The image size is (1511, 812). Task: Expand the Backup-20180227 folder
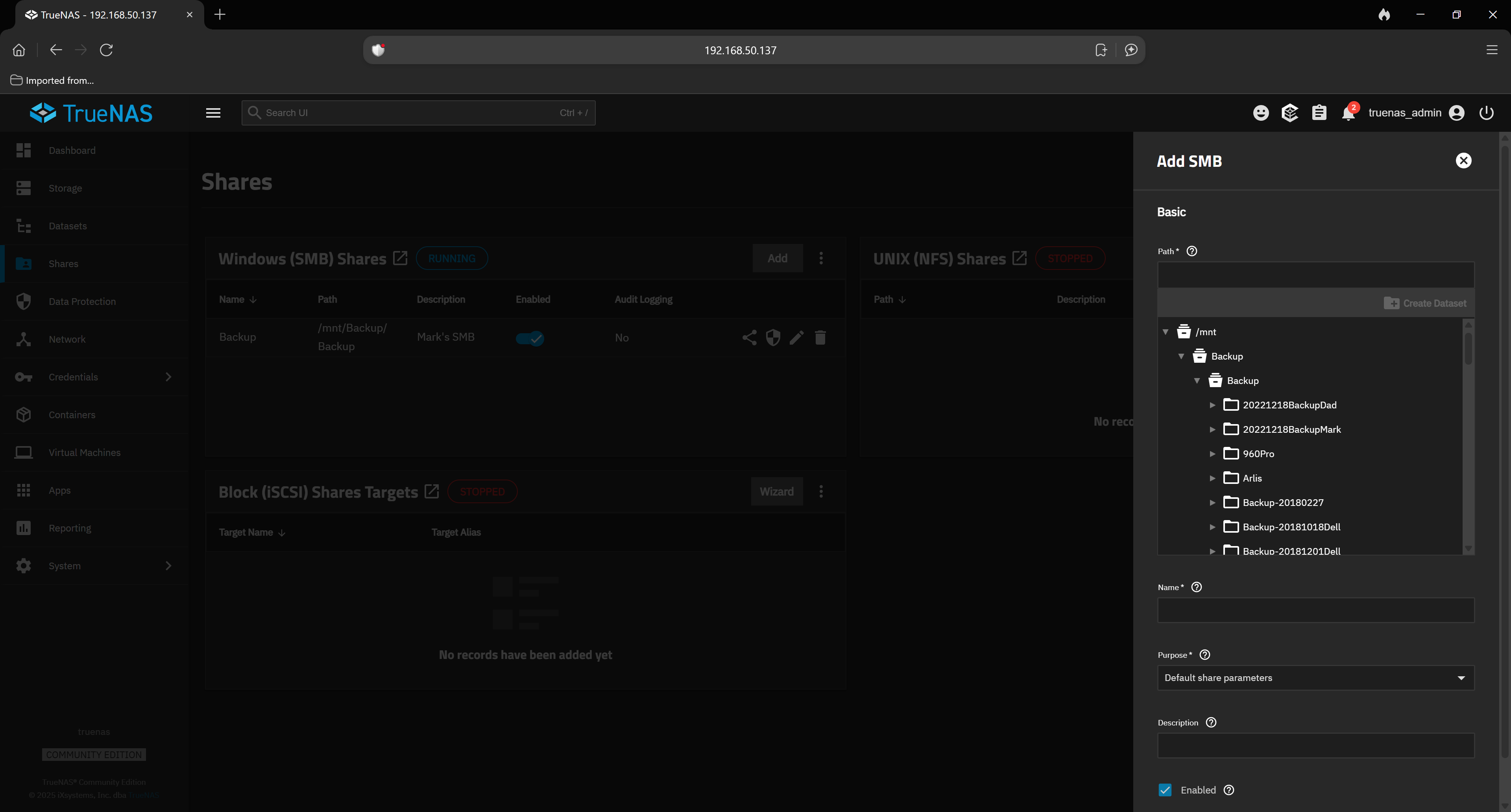pos(1212,502)
